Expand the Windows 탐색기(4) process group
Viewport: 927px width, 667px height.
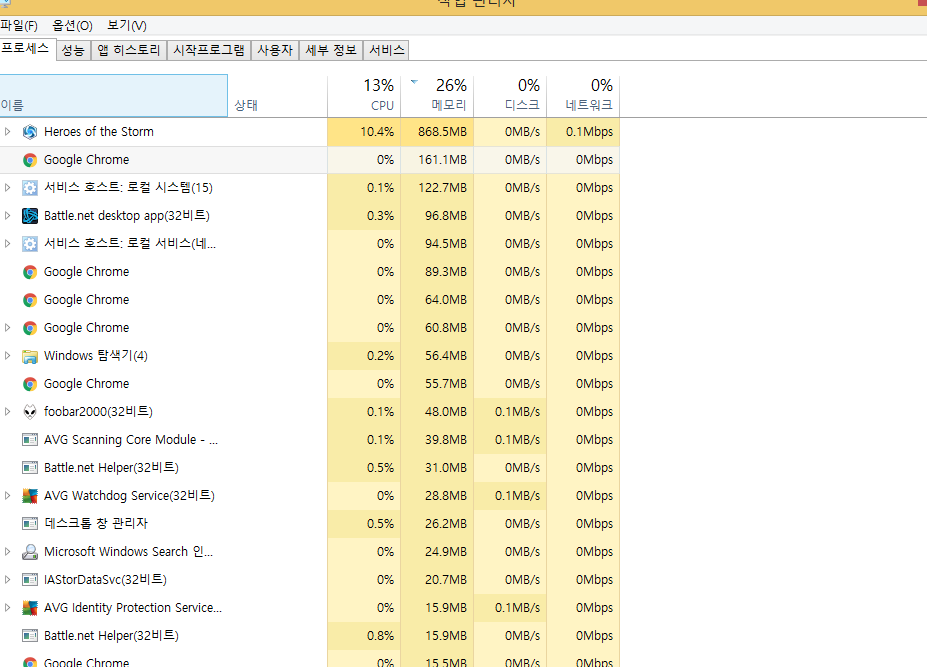pos(8,356)
